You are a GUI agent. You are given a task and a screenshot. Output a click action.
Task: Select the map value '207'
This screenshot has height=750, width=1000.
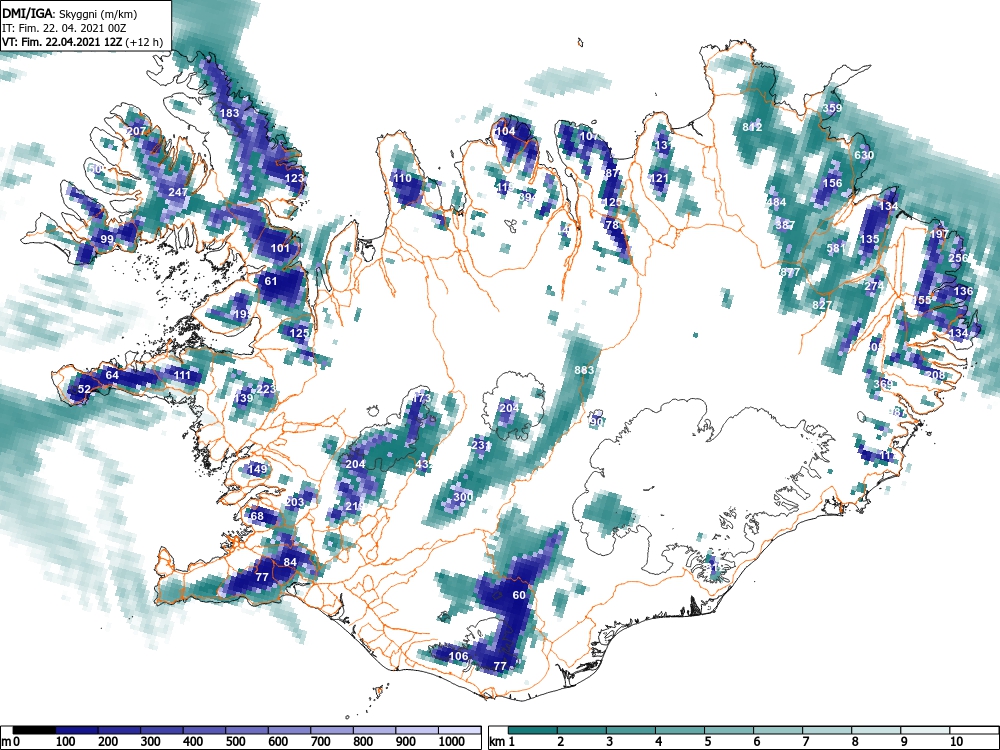pos(136,131)
